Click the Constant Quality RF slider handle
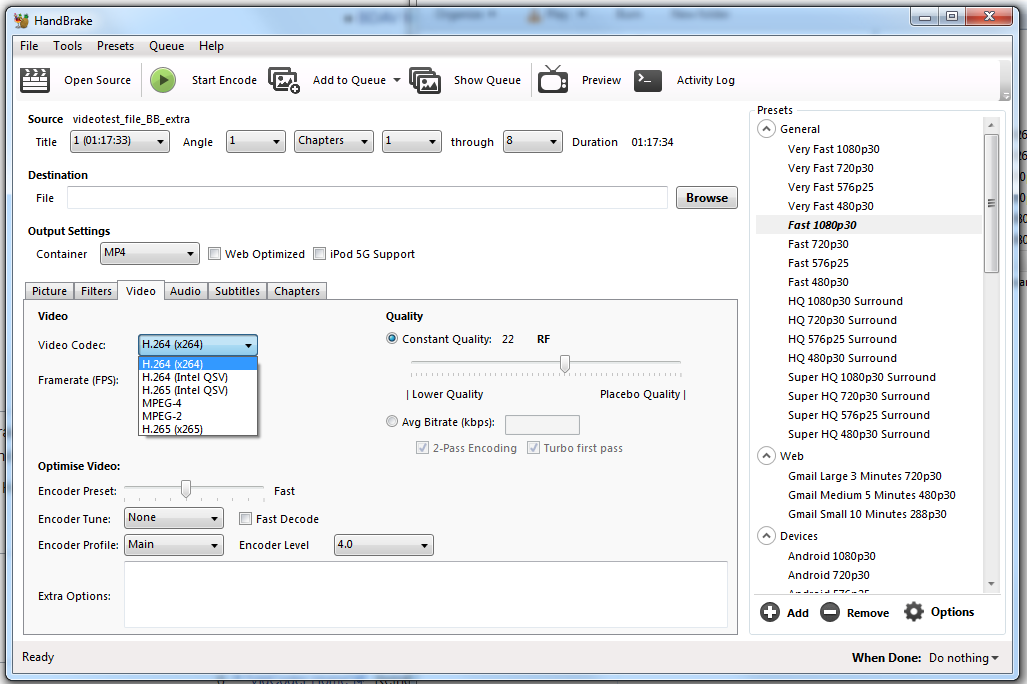 pyautogui.click(x=565, y=364)
